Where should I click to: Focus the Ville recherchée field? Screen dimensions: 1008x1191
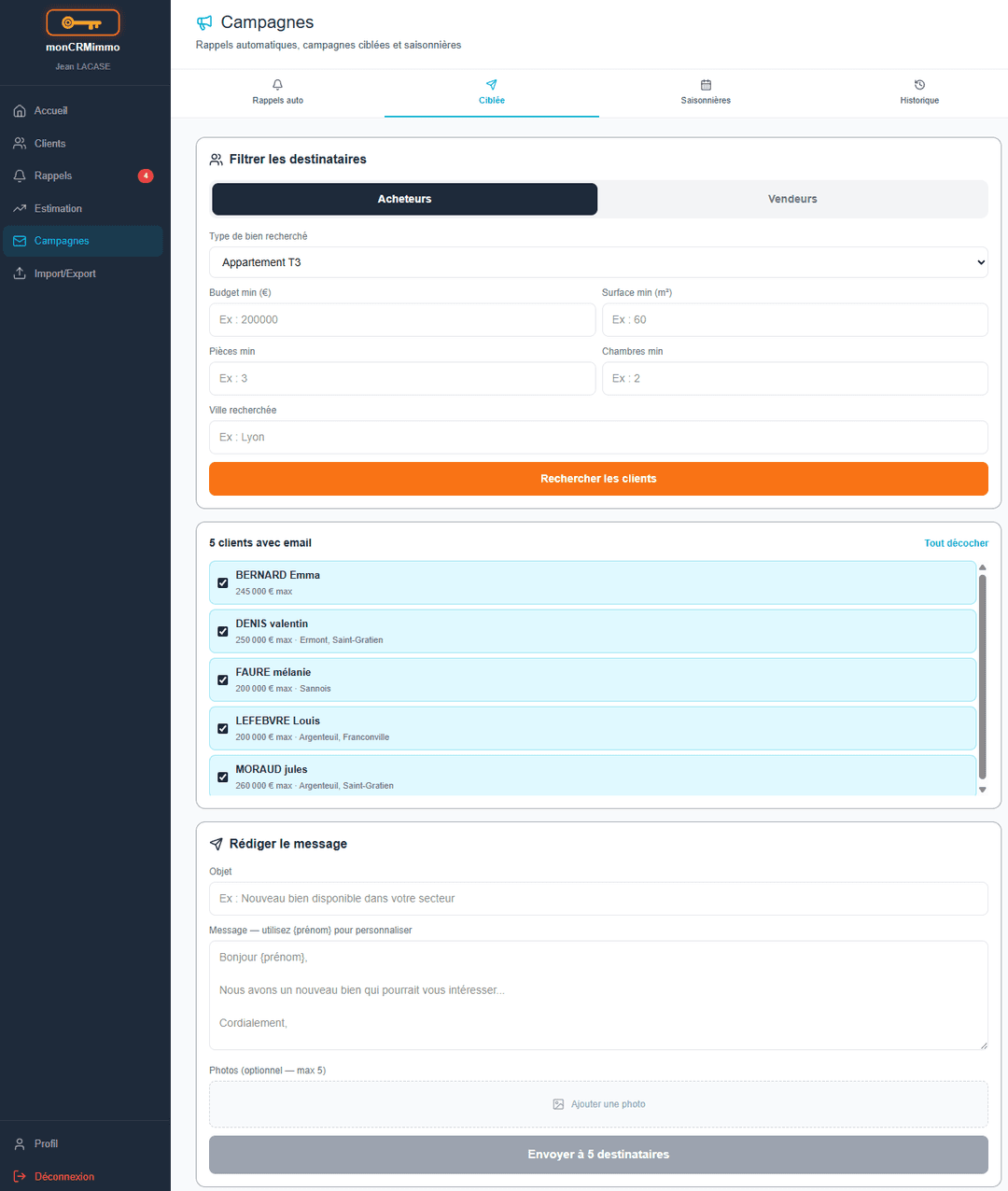point(598,437)
